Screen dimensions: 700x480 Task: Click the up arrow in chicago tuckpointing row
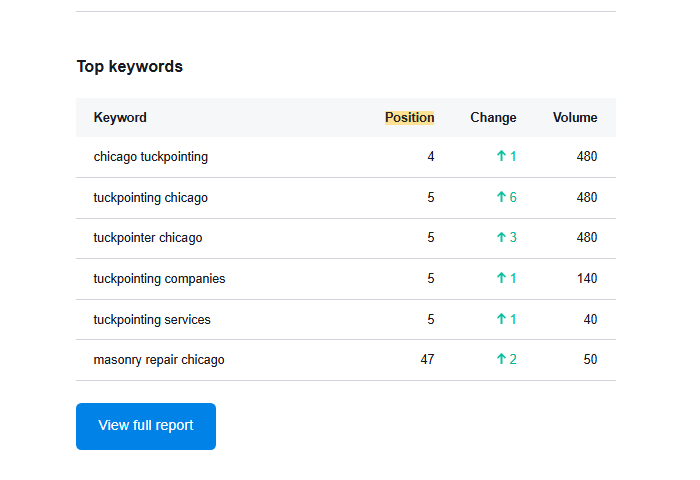point(501,156)
